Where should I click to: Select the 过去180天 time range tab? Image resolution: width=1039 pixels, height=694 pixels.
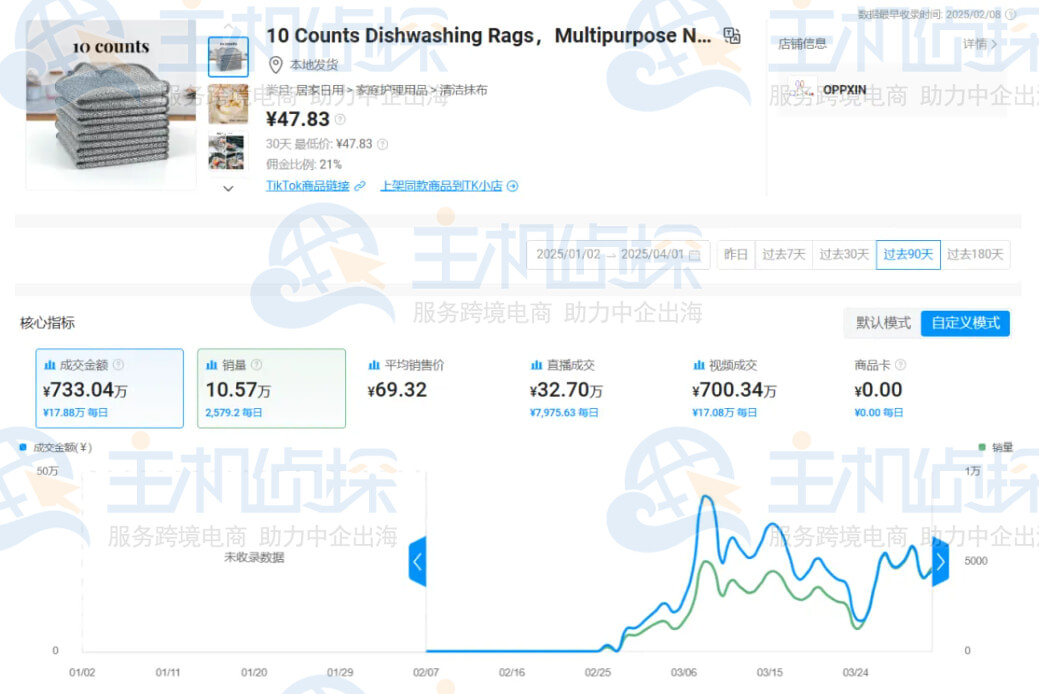(975, 255)
